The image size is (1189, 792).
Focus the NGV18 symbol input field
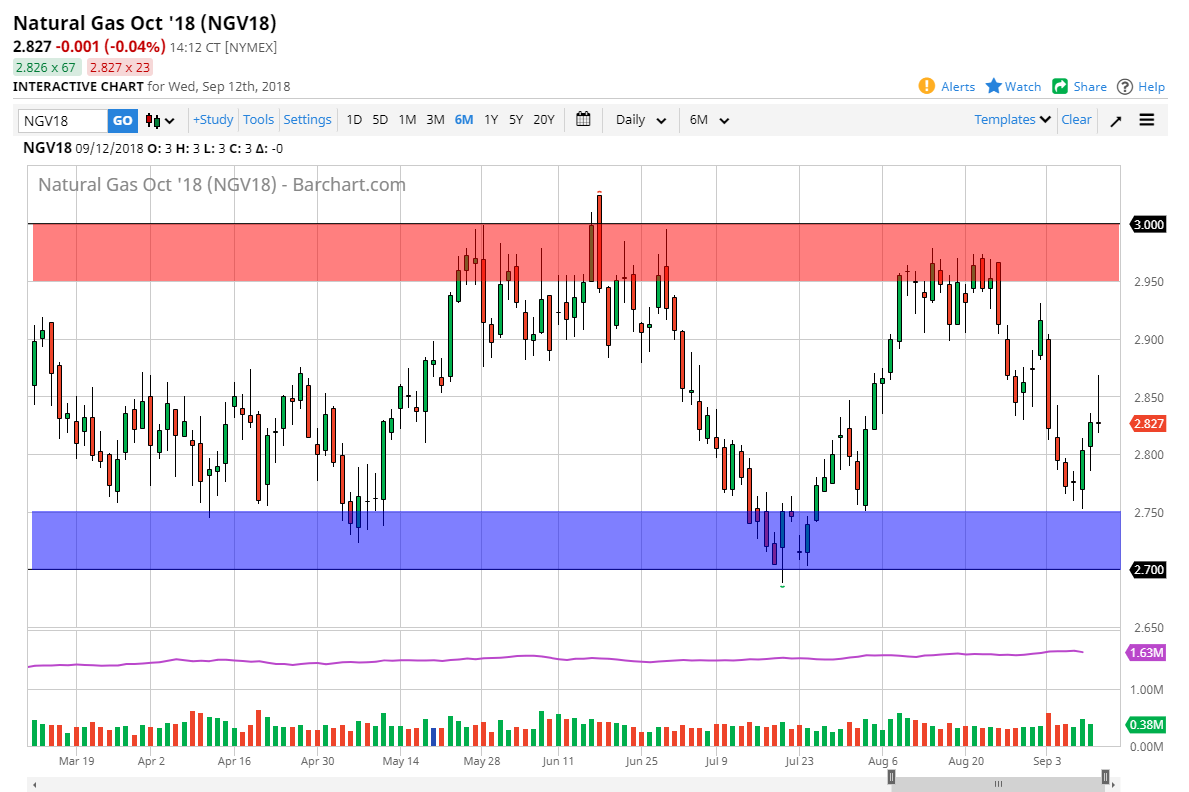point(63,120)
